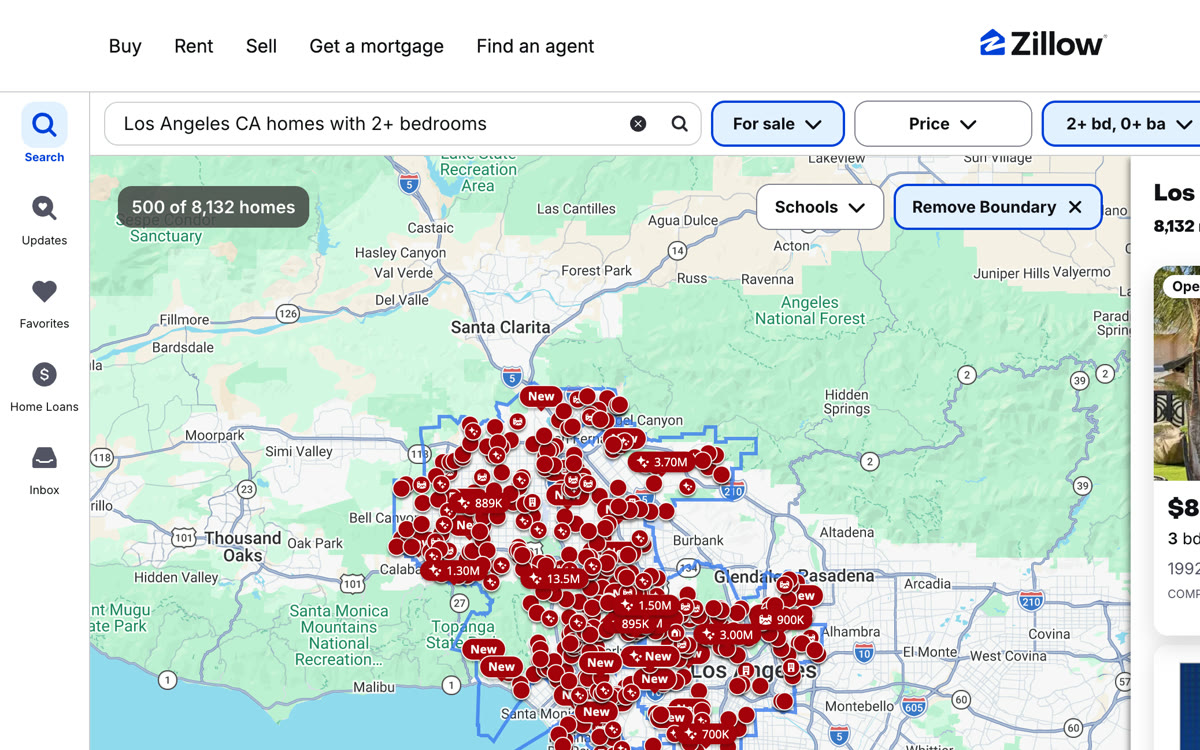Click the Simi Valley map label
The height and width of the screenshot is (750, 1200).
[x=299, y=451]
